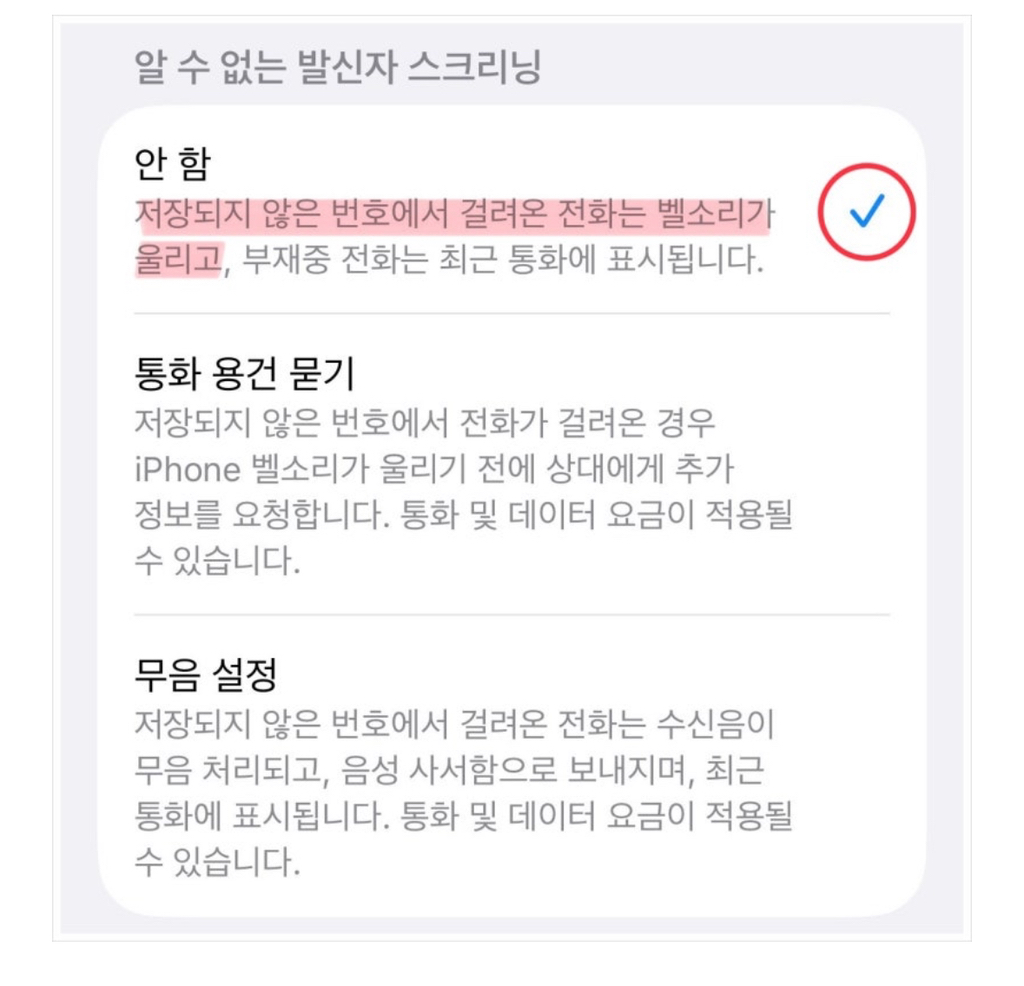Click the word iPhone in the description
The width and height of the screenshot is (1024, 986).
[x=187, y=469]
